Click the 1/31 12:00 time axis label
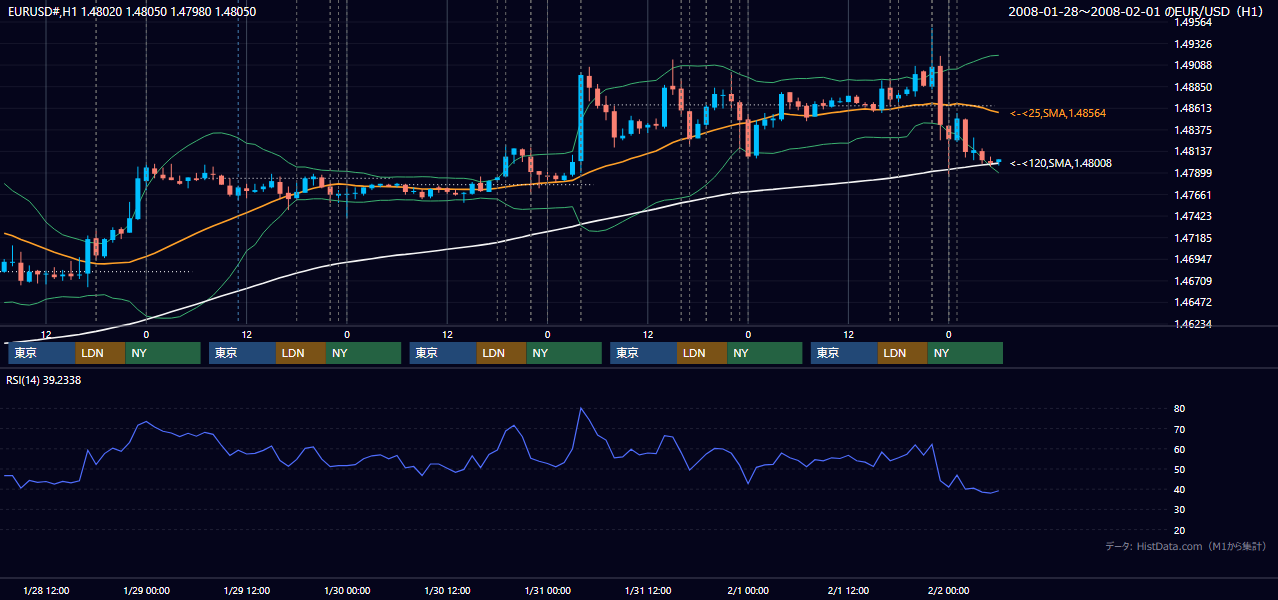Viewport: 1278px width, 600px height. click(648, 590)
